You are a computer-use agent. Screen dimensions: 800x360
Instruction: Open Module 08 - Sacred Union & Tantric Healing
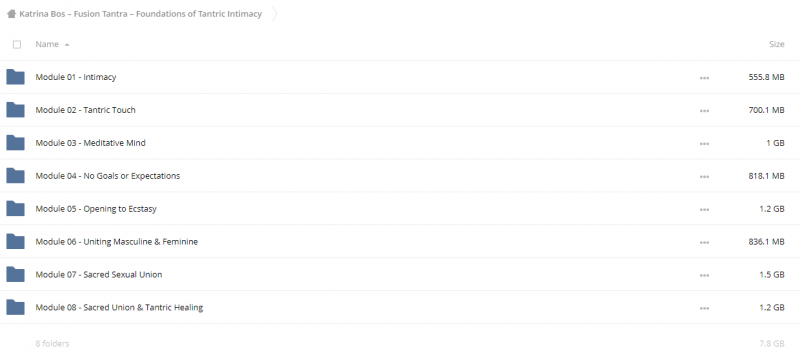click(x=119, y=307)
